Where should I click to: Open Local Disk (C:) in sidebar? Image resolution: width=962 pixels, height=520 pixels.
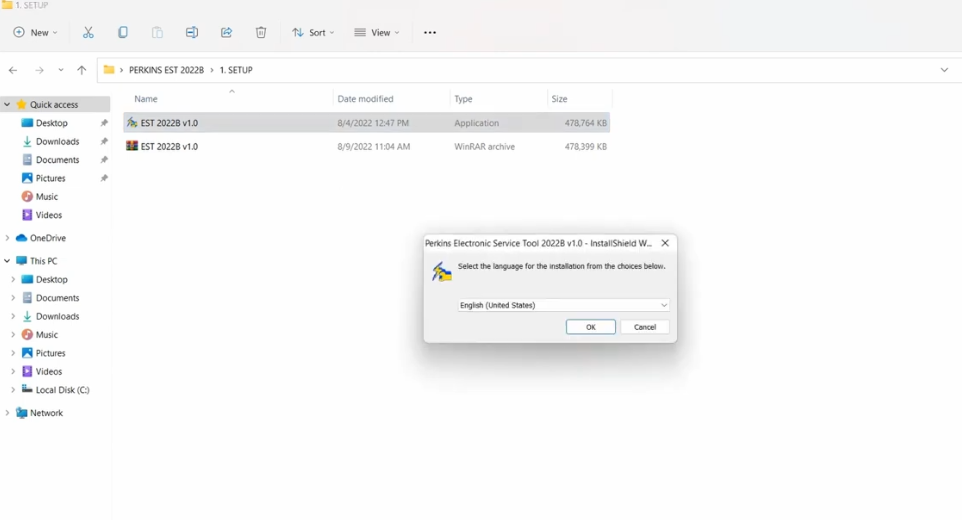[x=63, y=389]
